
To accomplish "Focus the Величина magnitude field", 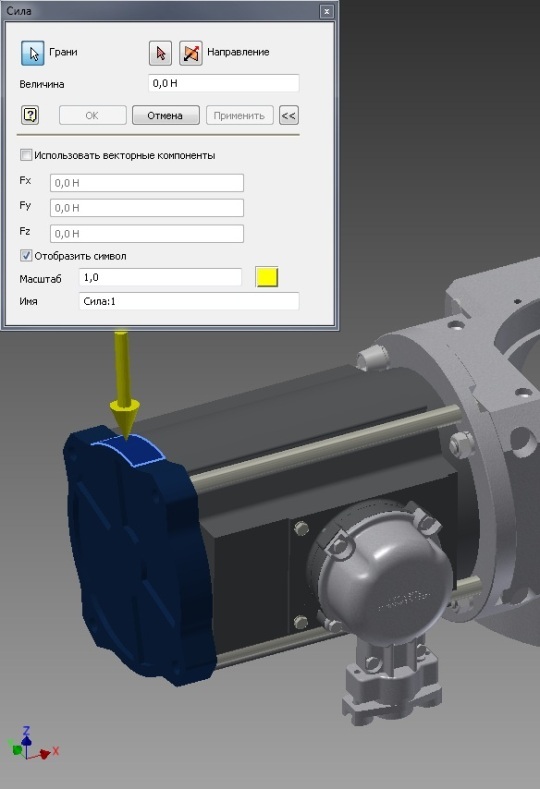I will 223,83.
